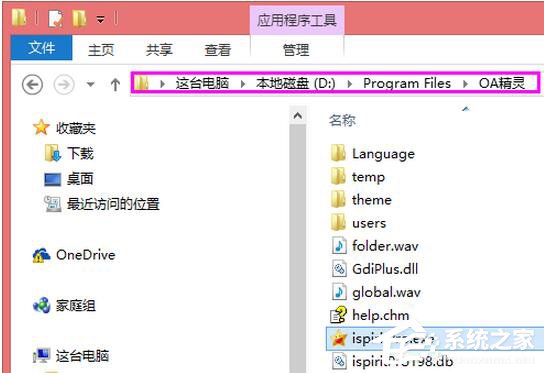Screen dimensions: 544x373
Task: Expand the arrow after Program Files breadcrumb
Action: [x=465, y=84]
